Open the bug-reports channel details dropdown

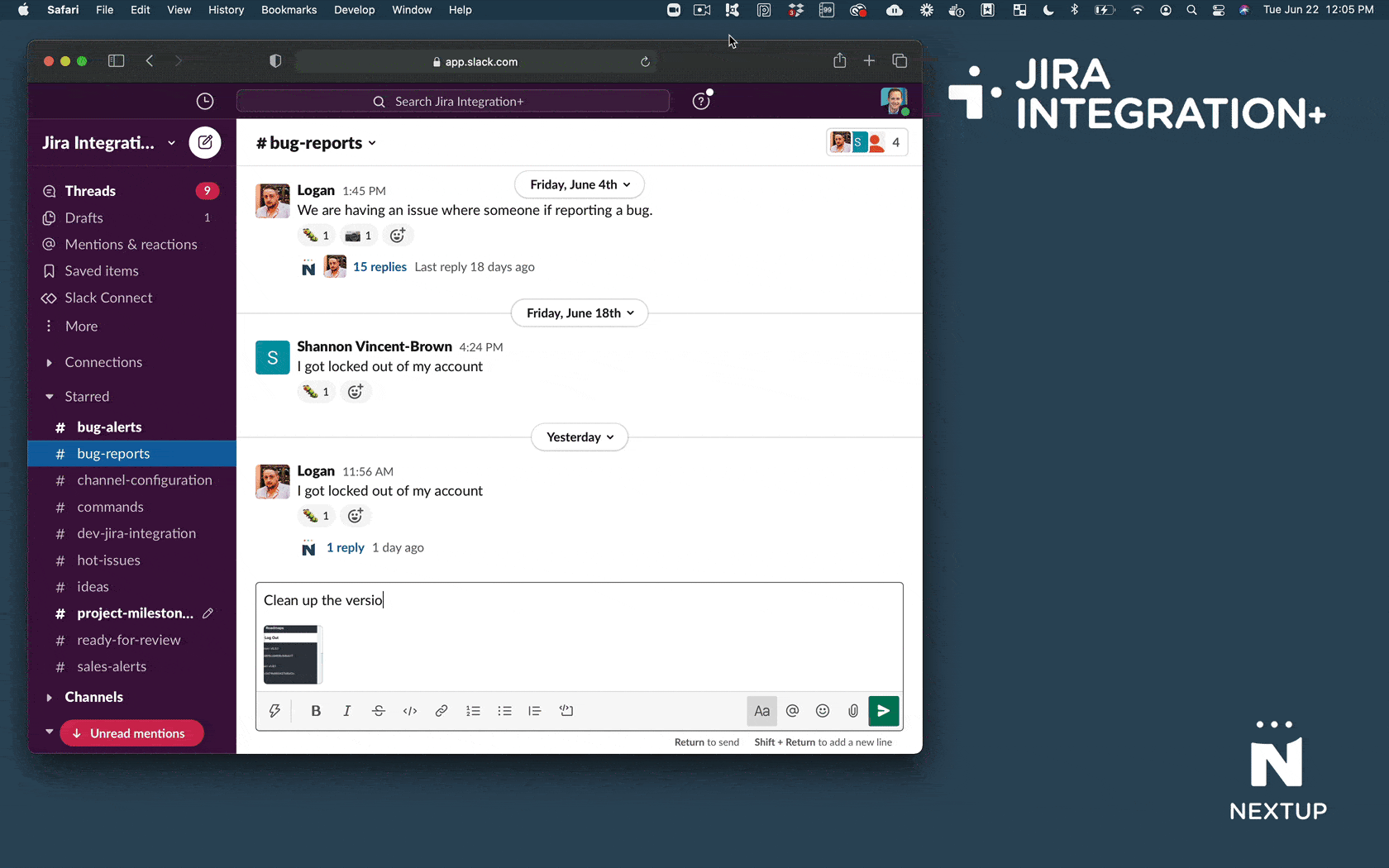pos(317,143)
